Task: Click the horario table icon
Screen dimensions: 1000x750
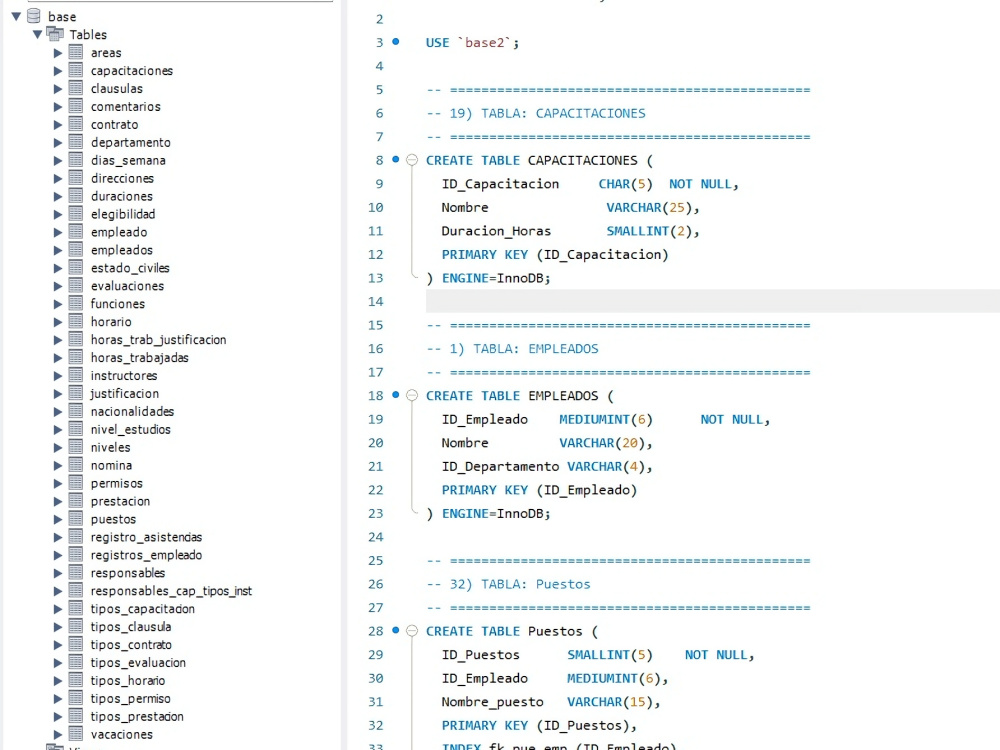Action: coord(76,321)
